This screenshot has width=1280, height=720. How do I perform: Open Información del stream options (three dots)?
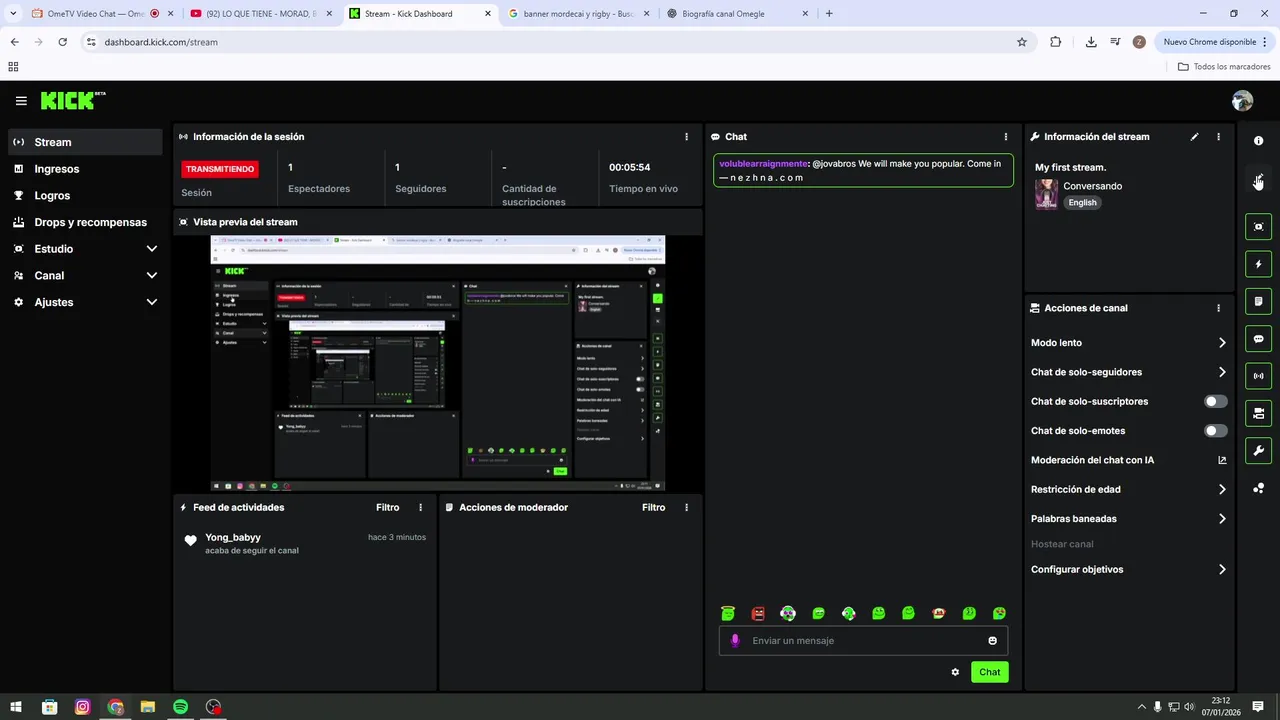1218,137
